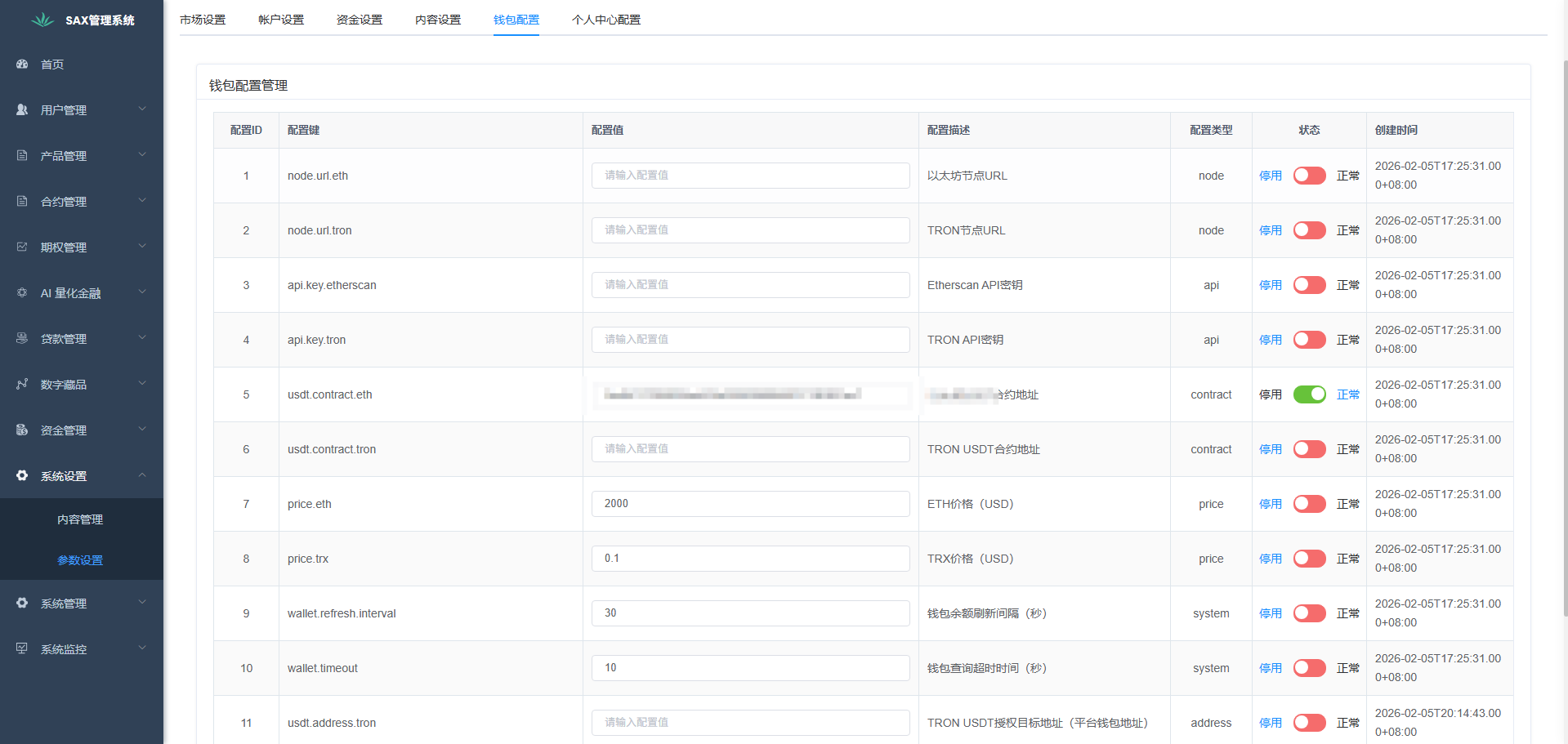Click the 资金管理 coins icon
Image resolution: width=1568 pixels, height=744 pixels.
[x=22, y=430]
